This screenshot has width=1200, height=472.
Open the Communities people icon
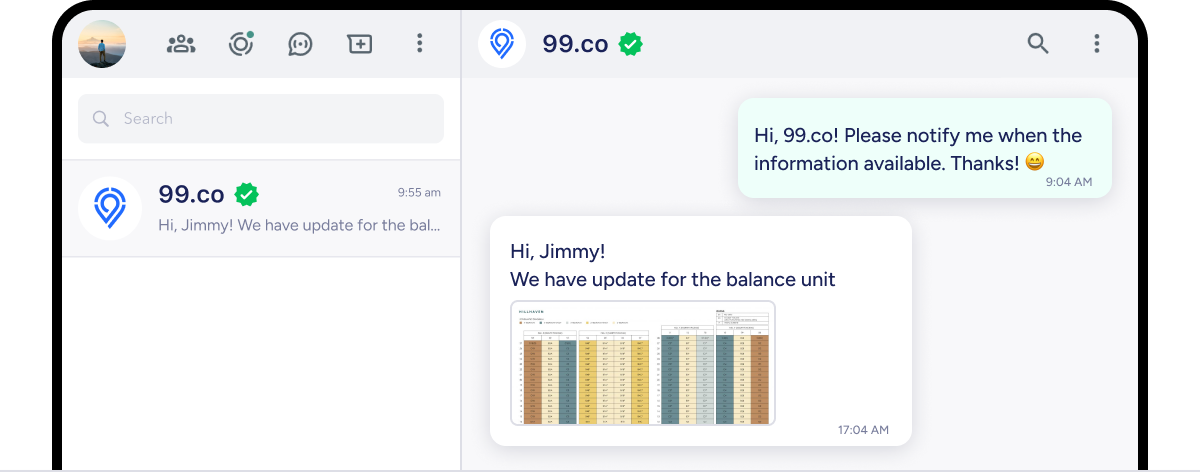(x=181, y=44)
